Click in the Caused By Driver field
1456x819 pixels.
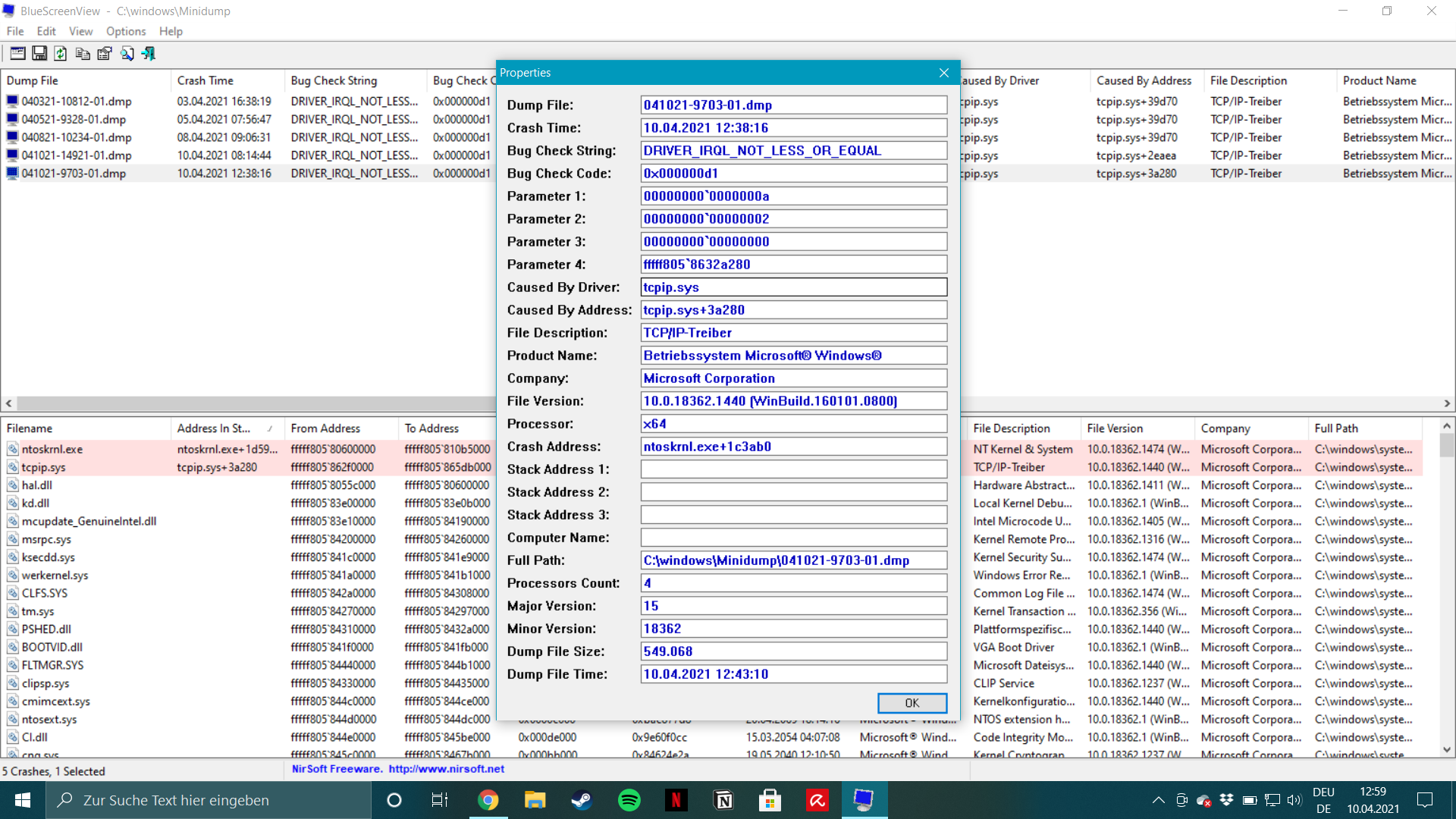(794, 287)
